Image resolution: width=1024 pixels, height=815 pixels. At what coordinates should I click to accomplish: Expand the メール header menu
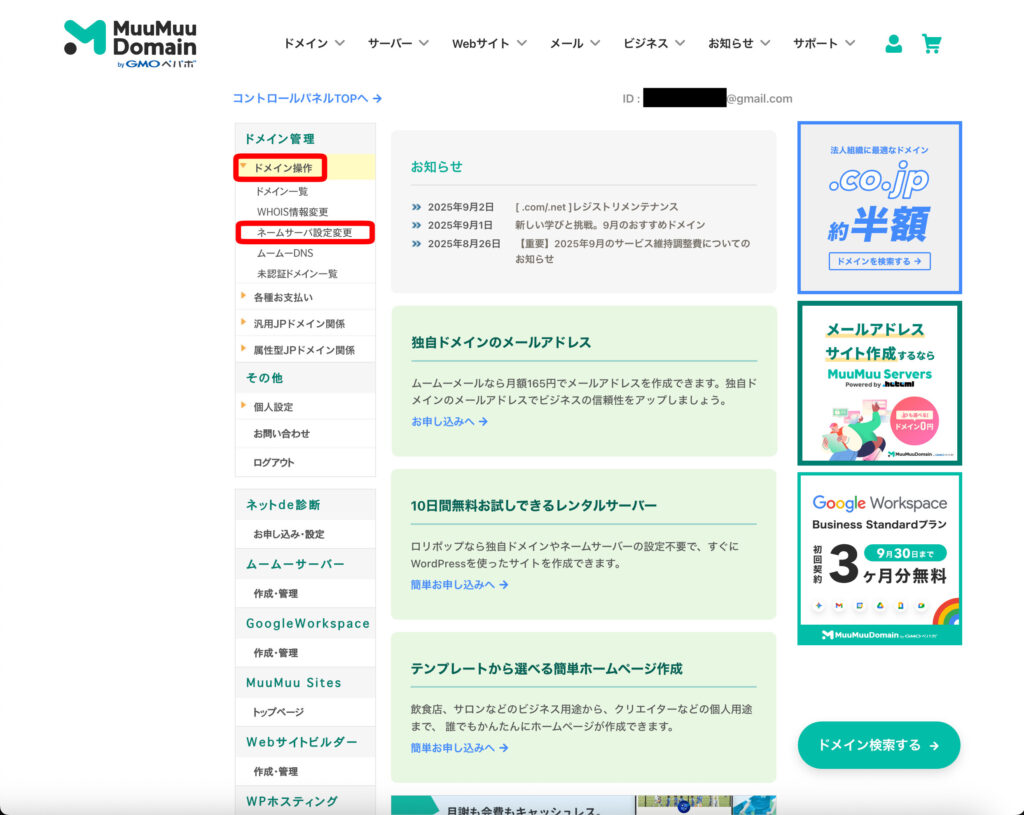(575, 44)
